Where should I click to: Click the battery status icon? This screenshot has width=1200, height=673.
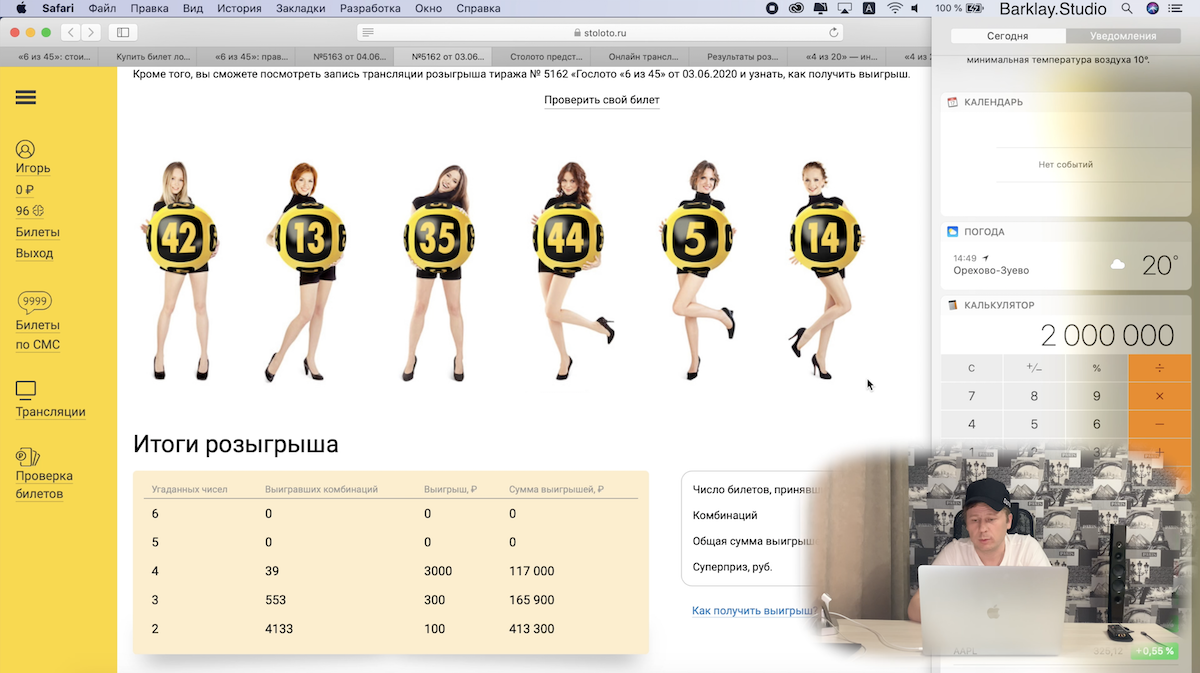click(x=973, y=8)
